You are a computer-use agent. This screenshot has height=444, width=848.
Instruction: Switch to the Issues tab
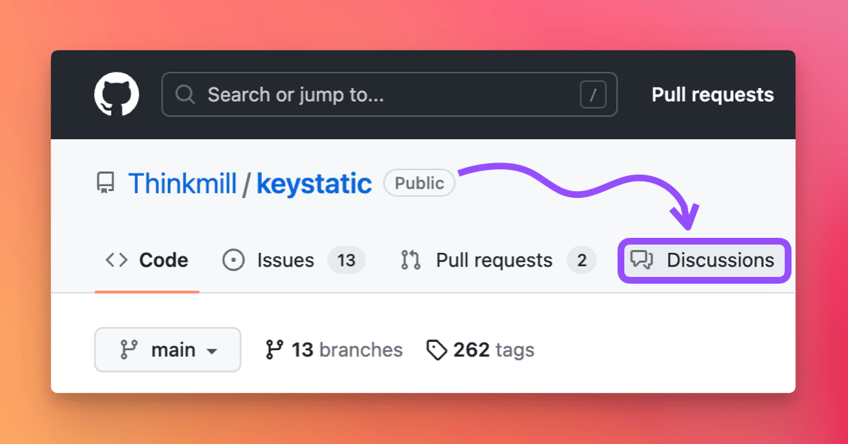point(294,260)
